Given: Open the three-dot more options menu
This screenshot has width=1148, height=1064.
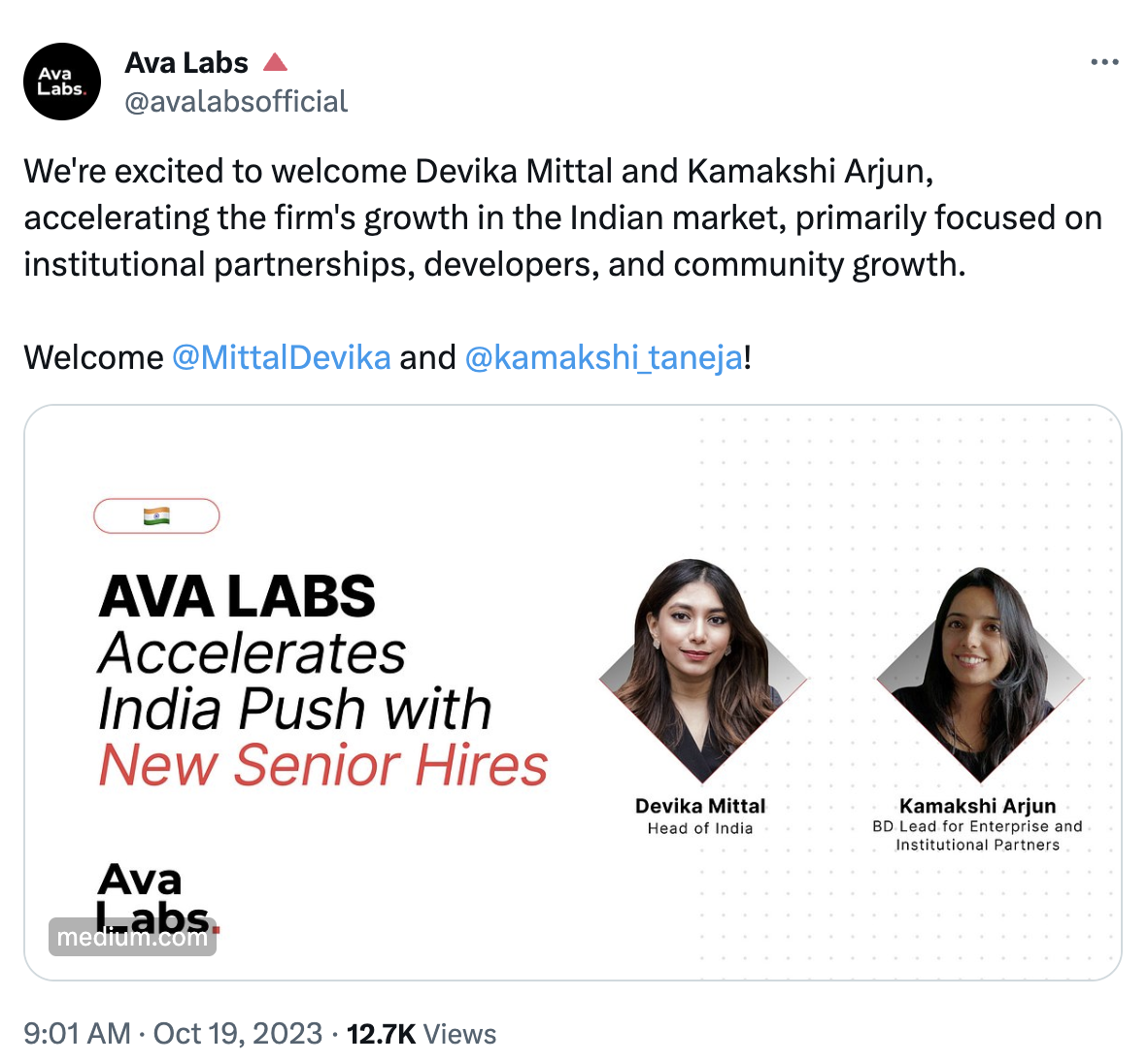Looking at the screenshot, I should pyautogui.click(x=1104, y=62).
